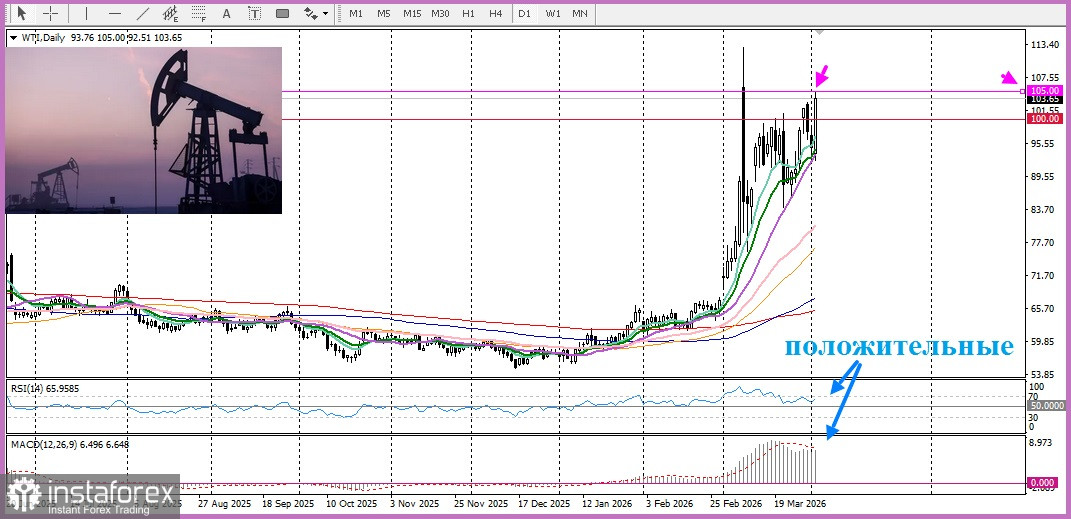Open the arrows objects dropdown
The image size is (1071, 519).
point(316,14)
